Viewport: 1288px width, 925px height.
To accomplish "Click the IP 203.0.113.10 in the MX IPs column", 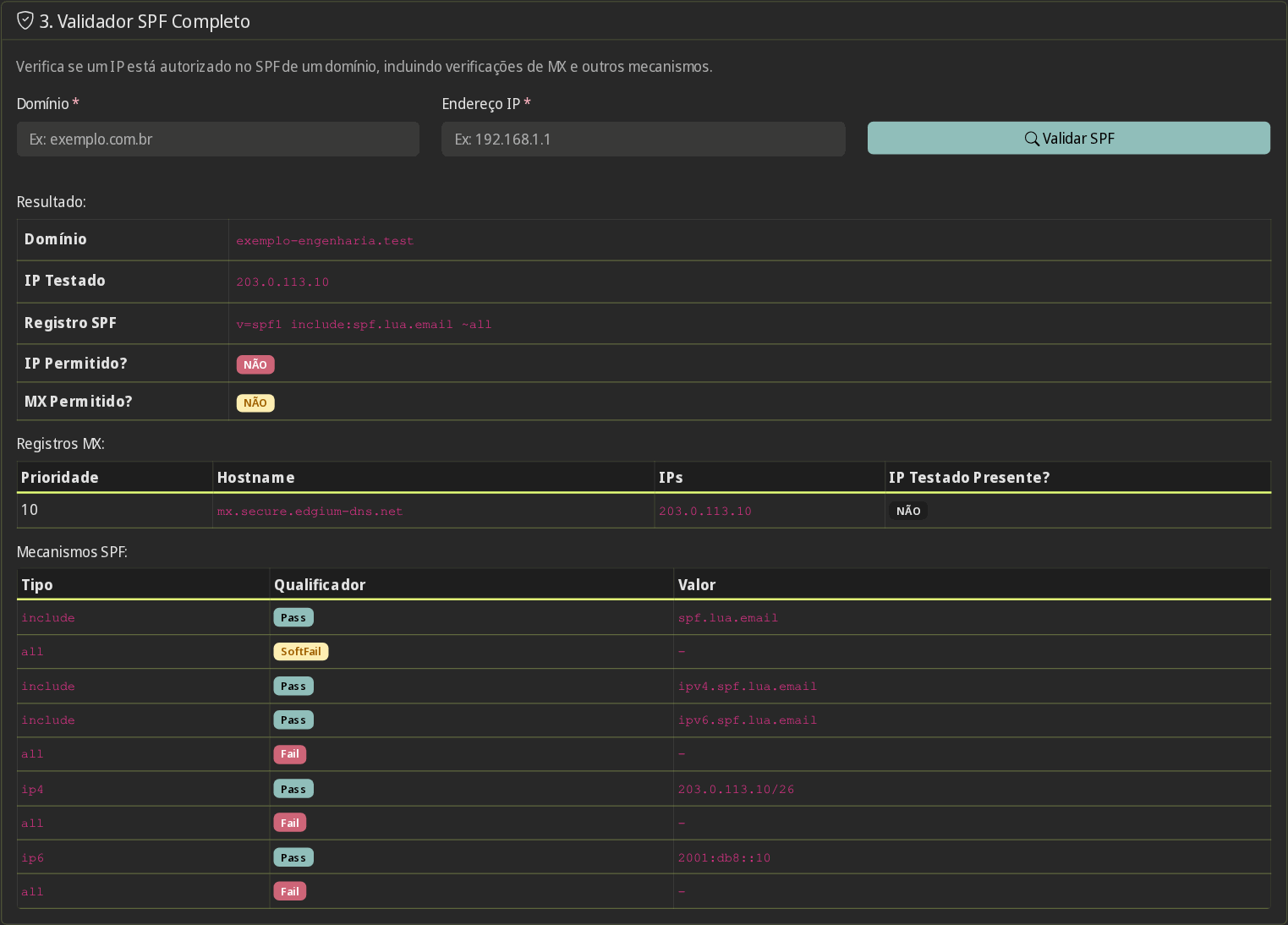I will click(x=705, y=512).
